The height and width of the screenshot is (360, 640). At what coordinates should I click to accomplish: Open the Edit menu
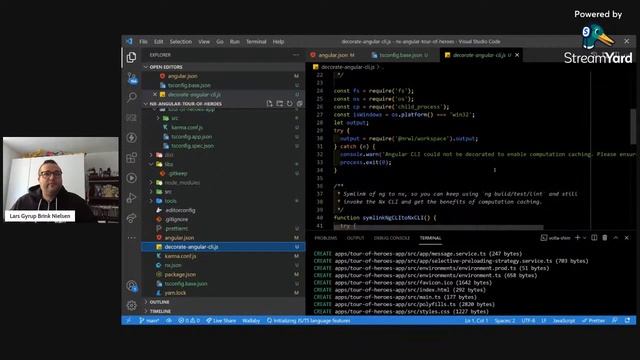click(158, 42)
